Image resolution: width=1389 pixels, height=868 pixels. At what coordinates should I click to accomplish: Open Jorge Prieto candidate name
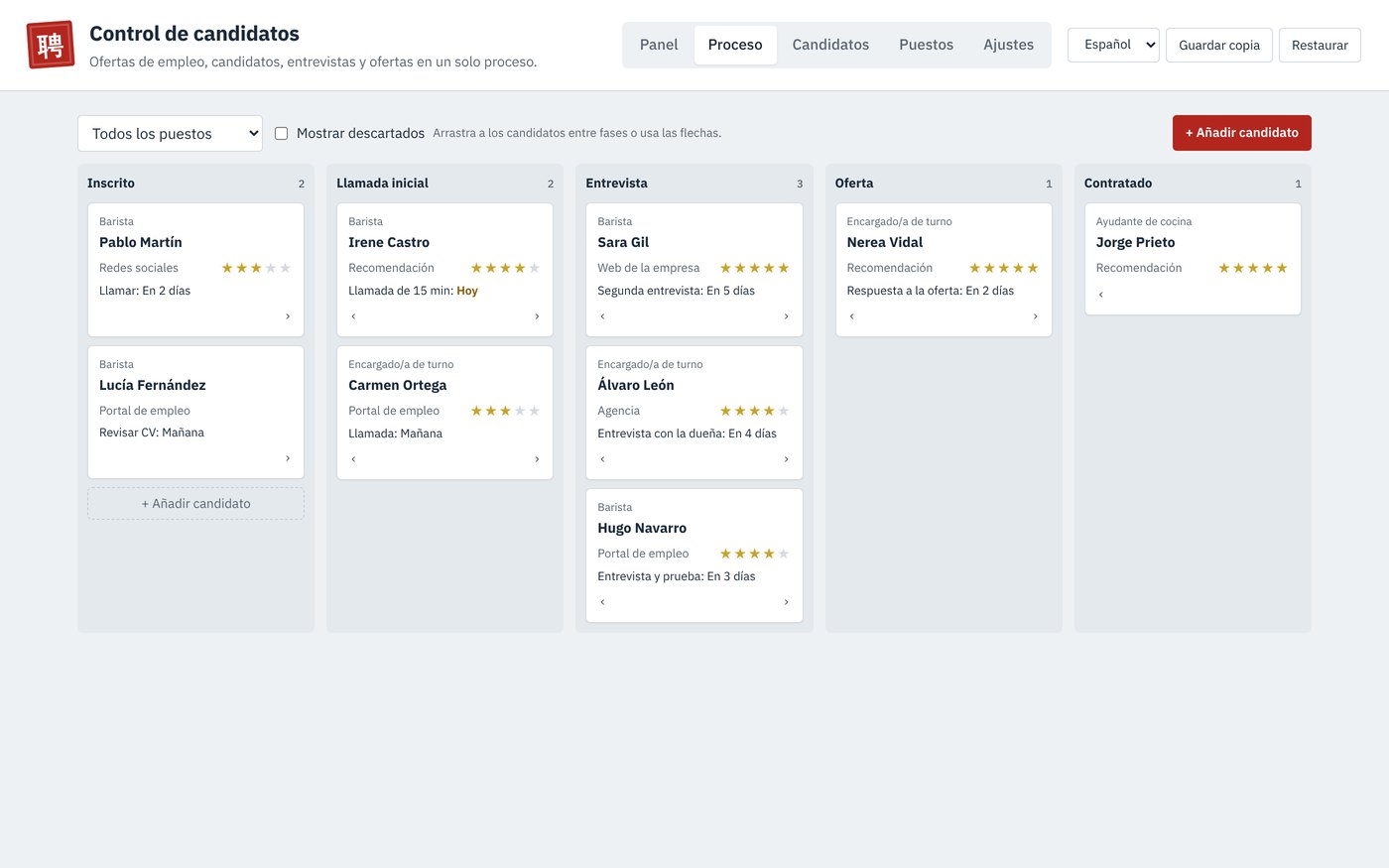(x=1135, y=242)
